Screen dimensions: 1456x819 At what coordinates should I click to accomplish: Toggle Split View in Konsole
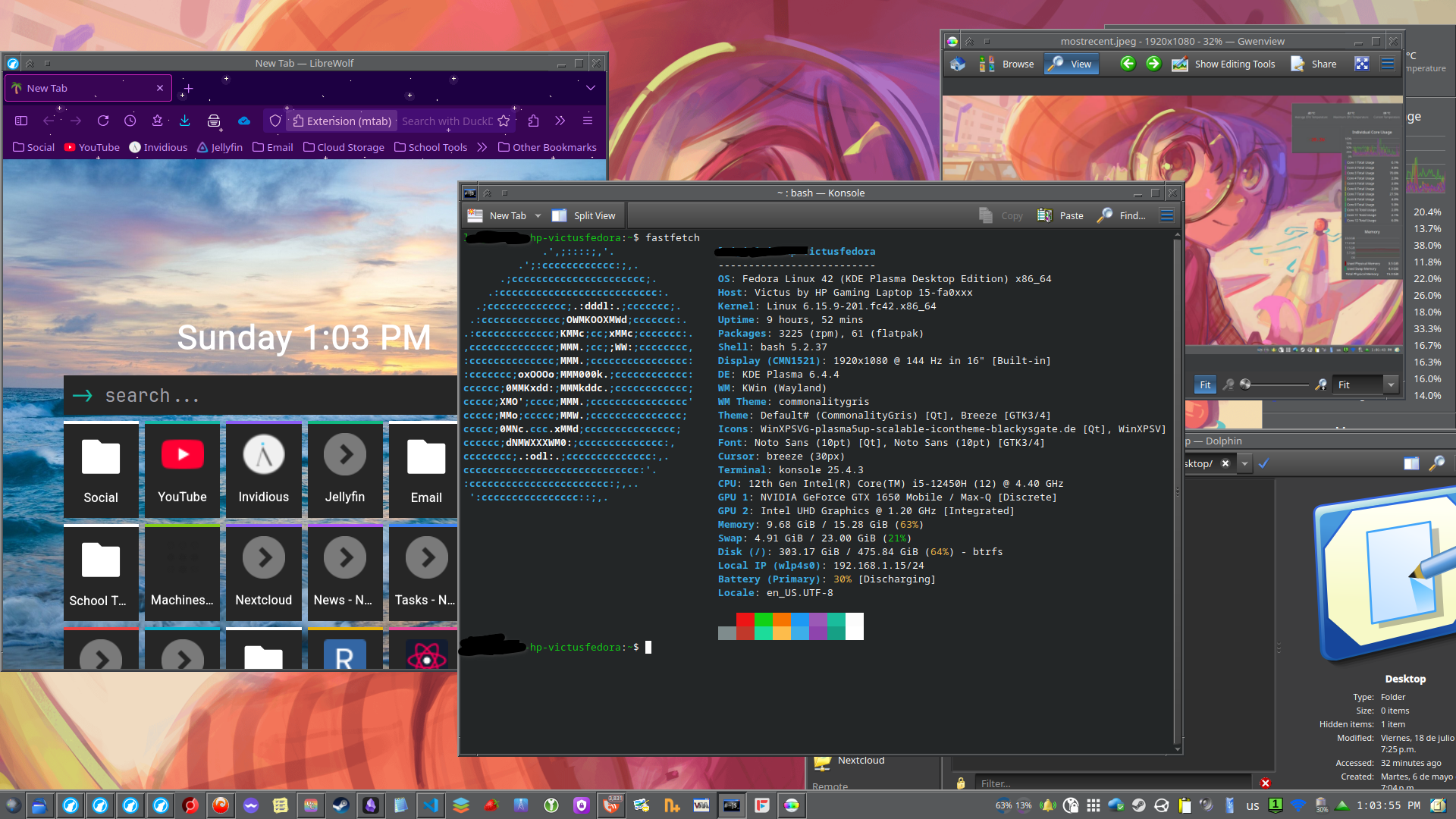click(584, 215)
